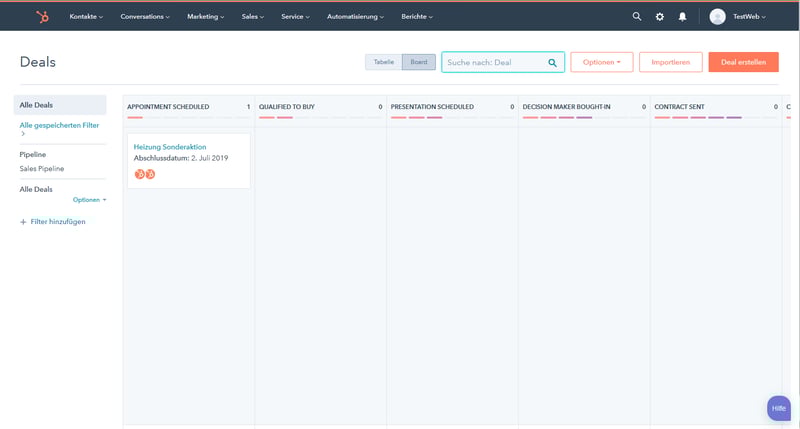The height and width of the screenshot is (429, 800).
Task: Click the Importieren button
Action: pos(670,62)
